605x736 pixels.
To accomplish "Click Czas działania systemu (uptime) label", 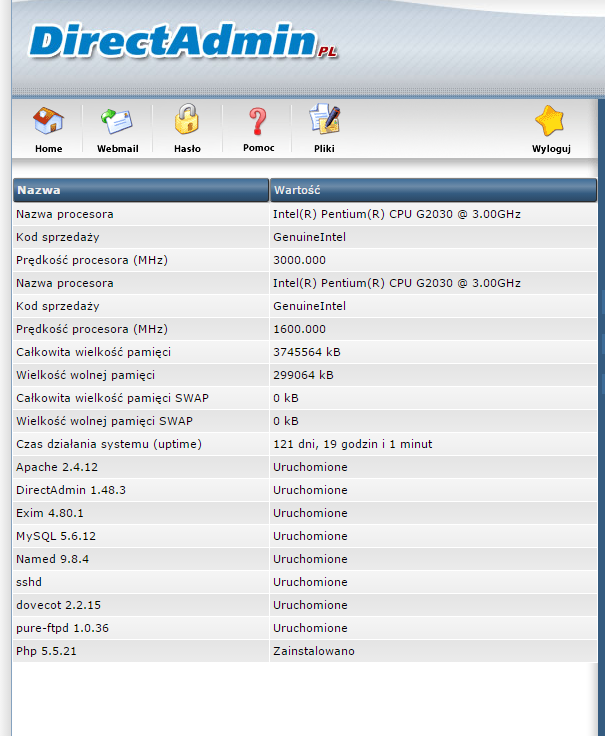I will 109,444.
